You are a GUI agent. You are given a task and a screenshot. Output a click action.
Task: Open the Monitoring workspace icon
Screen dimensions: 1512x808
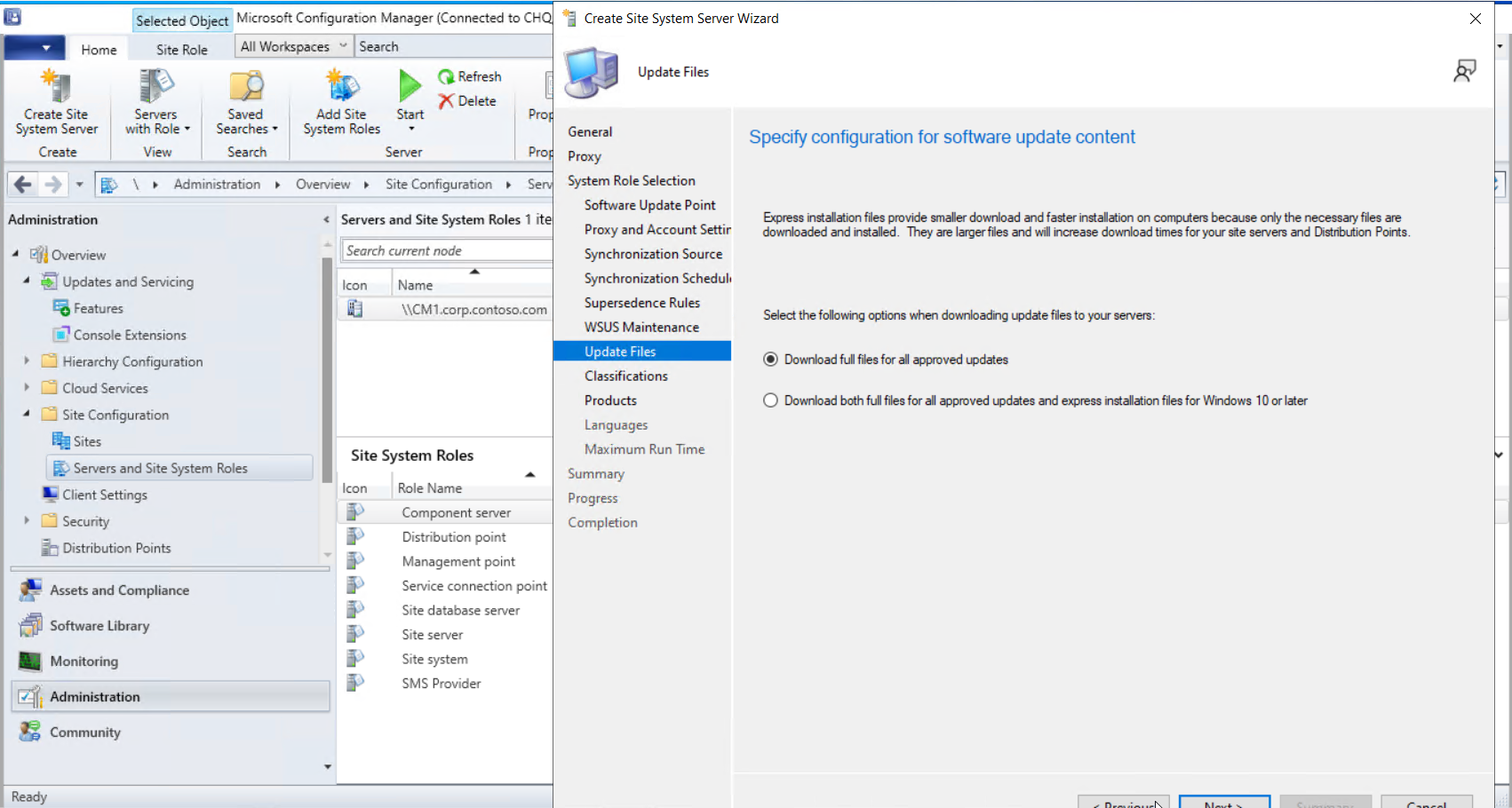tap(31, 661)
